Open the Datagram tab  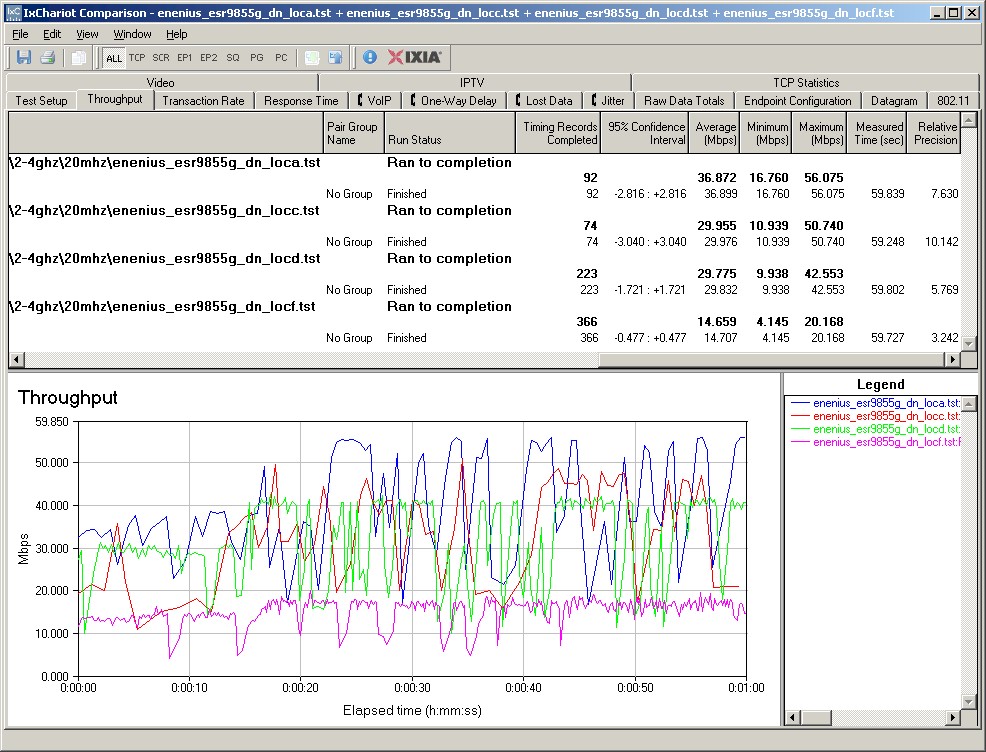point(894,101)
